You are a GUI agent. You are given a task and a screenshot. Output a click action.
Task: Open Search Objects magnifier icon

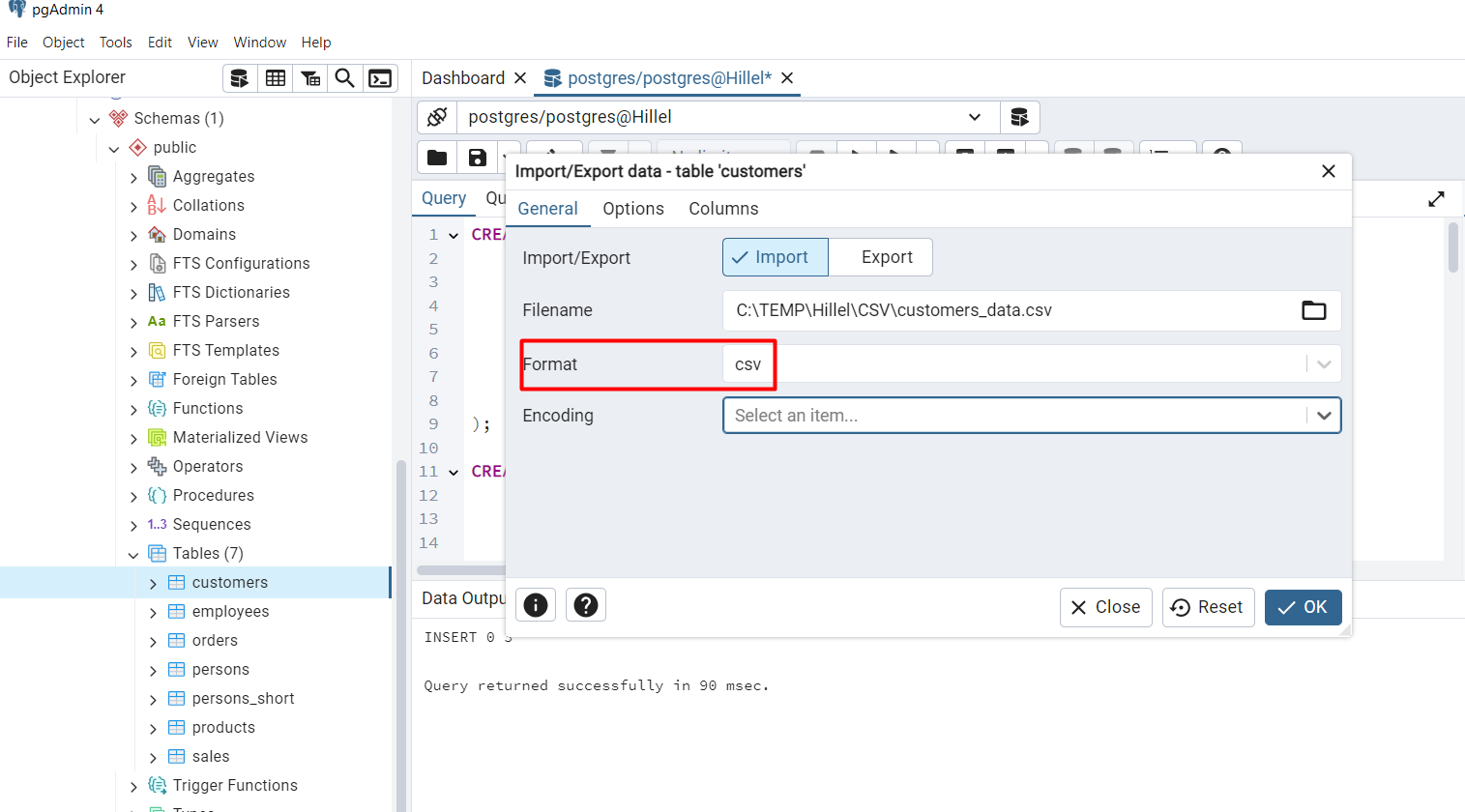344,78
